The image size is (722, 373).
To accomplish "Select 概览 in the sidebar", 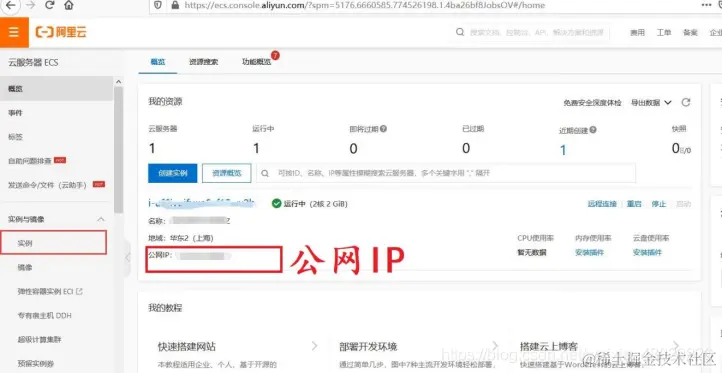I will pos(57,89).
